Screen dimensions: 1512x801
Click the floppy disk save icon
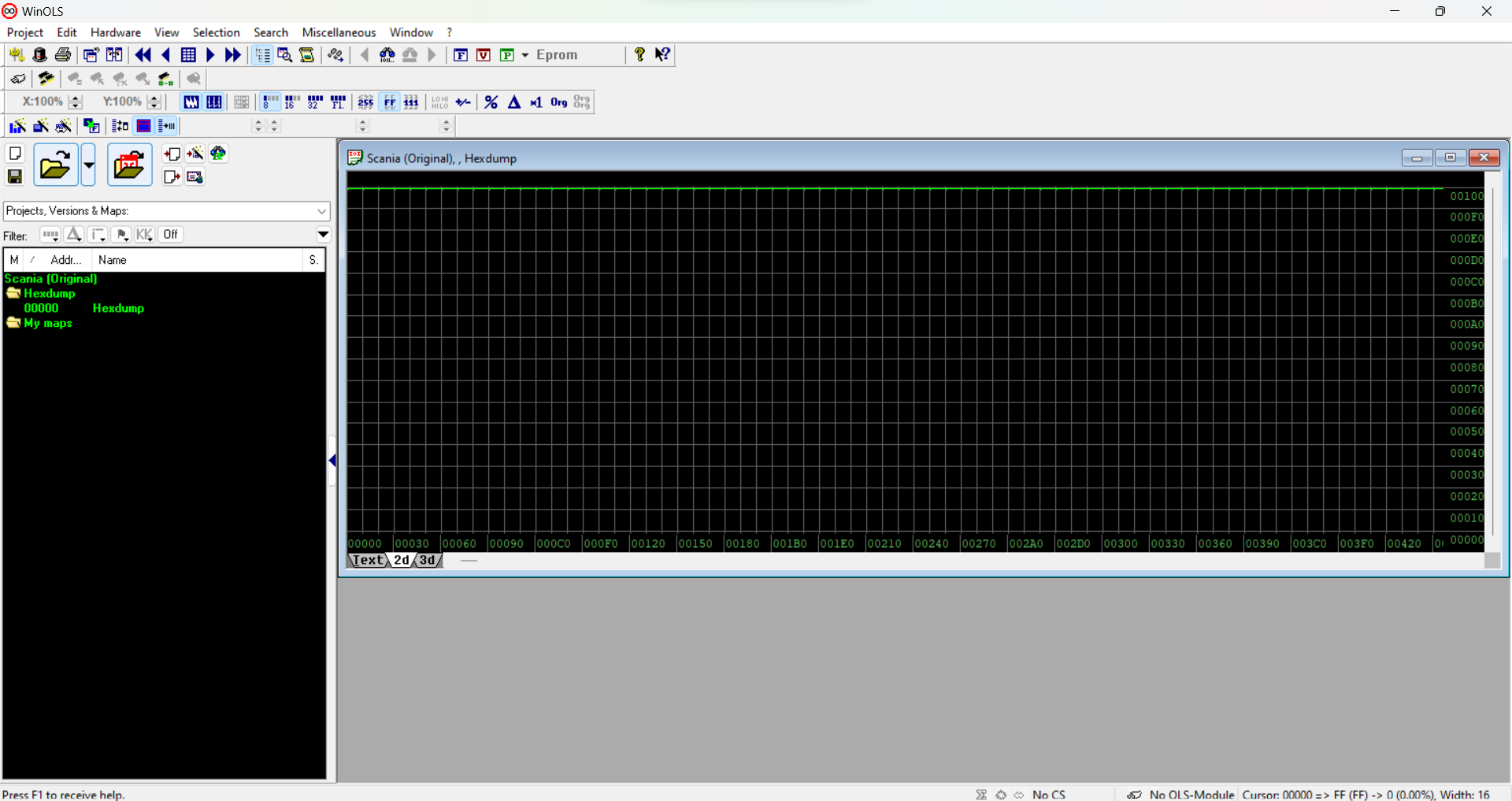pyautogui.click(x=15, y=176)
